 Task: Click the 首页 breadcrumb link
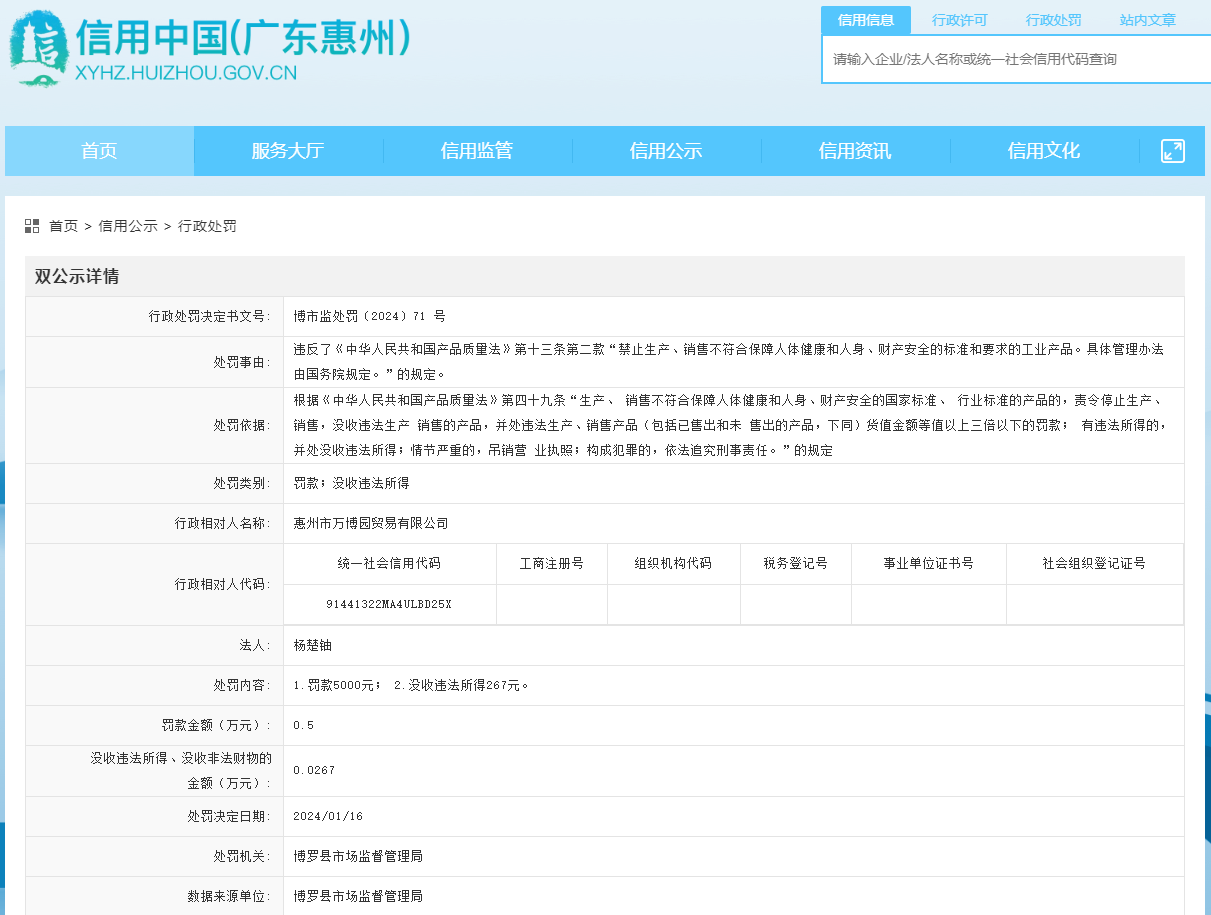click(63, 226)
